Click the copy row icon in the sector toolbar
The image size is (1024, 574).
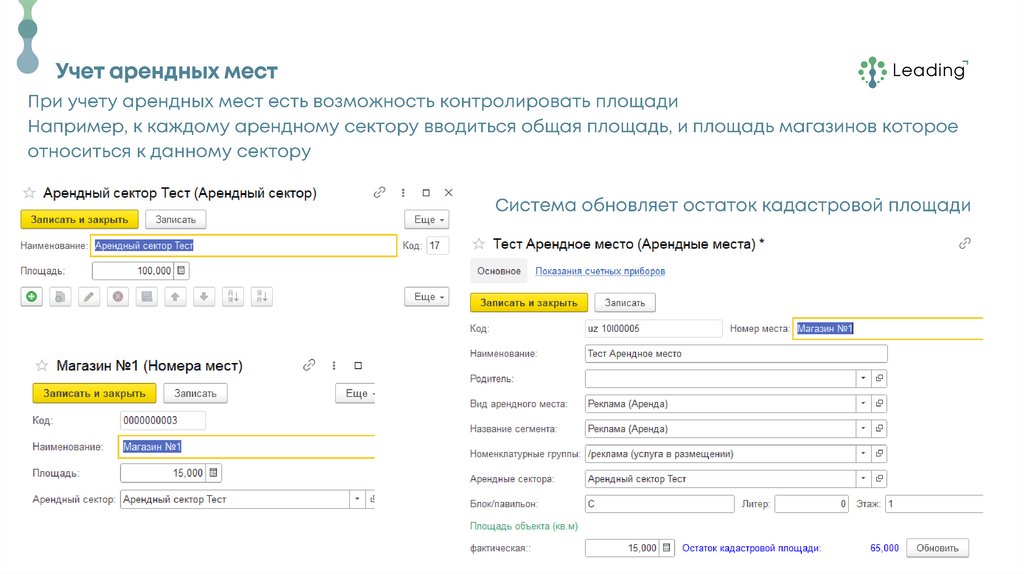pyautogui.click(x=60, y=296)
